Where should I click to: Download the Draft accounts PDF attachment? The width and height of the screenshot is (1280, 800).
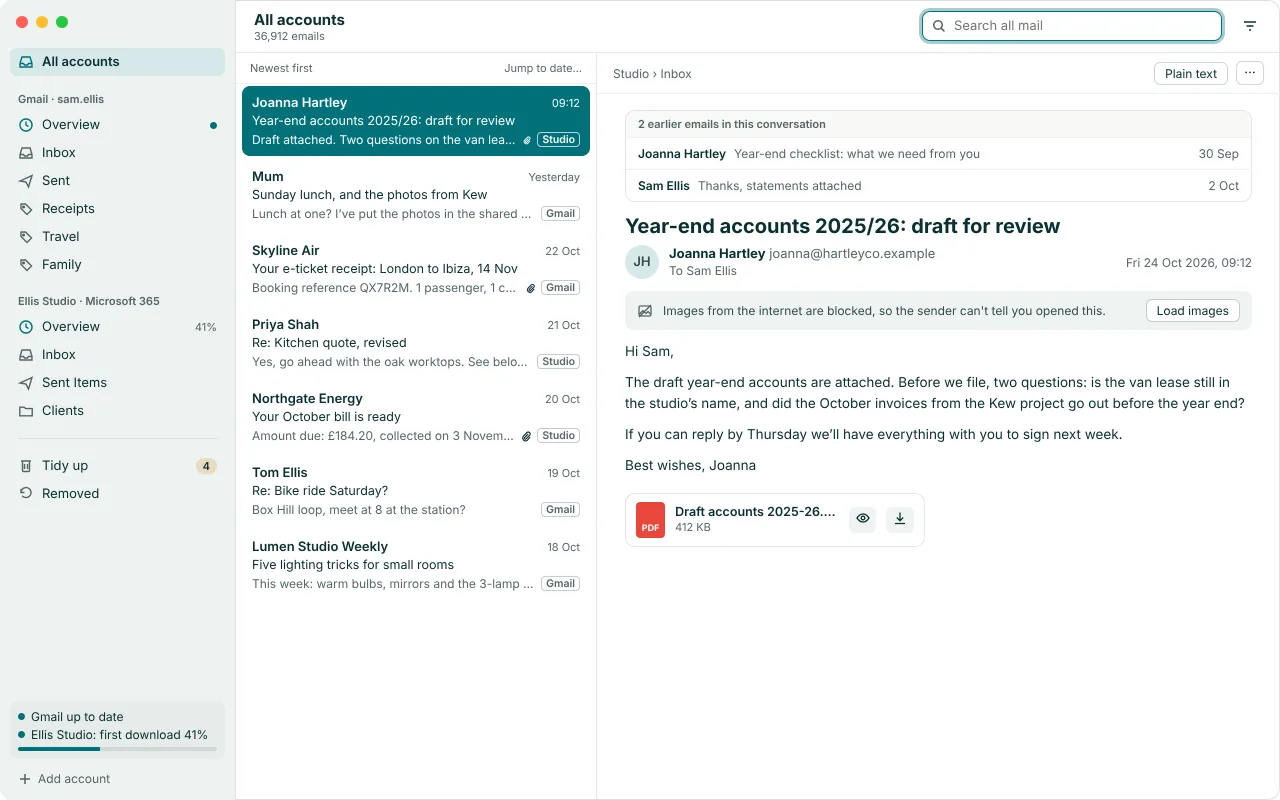tap(900, 519)
